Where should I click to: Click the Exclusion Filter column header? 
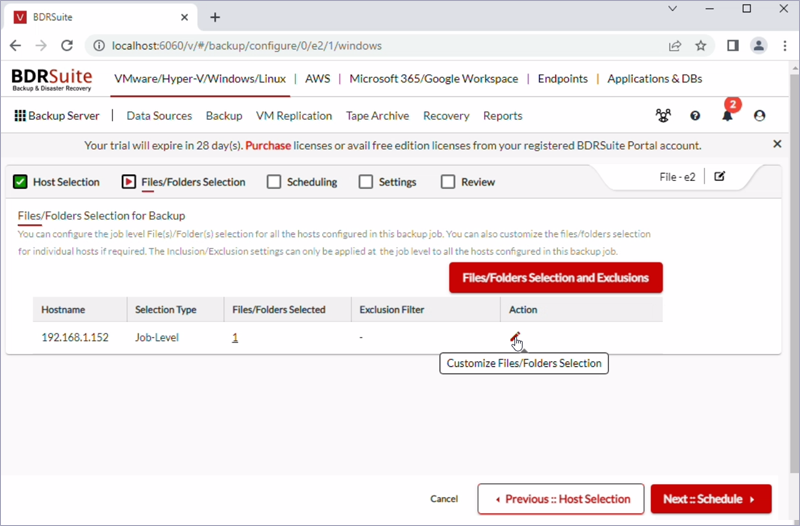click(392, 310)
